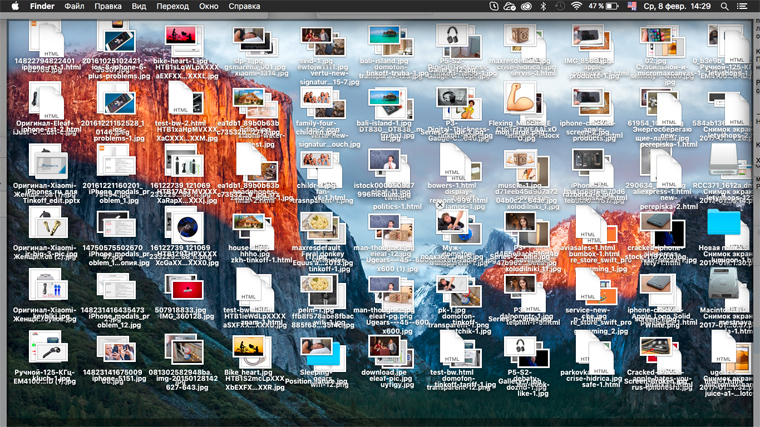Open Spotlight search magnifier
The image size is (760, 427).
coord(724,7)
